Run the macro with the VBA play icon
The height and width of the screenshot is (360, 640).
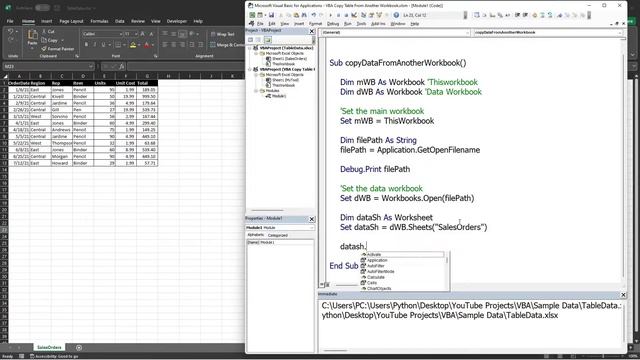tap(330, 15)
